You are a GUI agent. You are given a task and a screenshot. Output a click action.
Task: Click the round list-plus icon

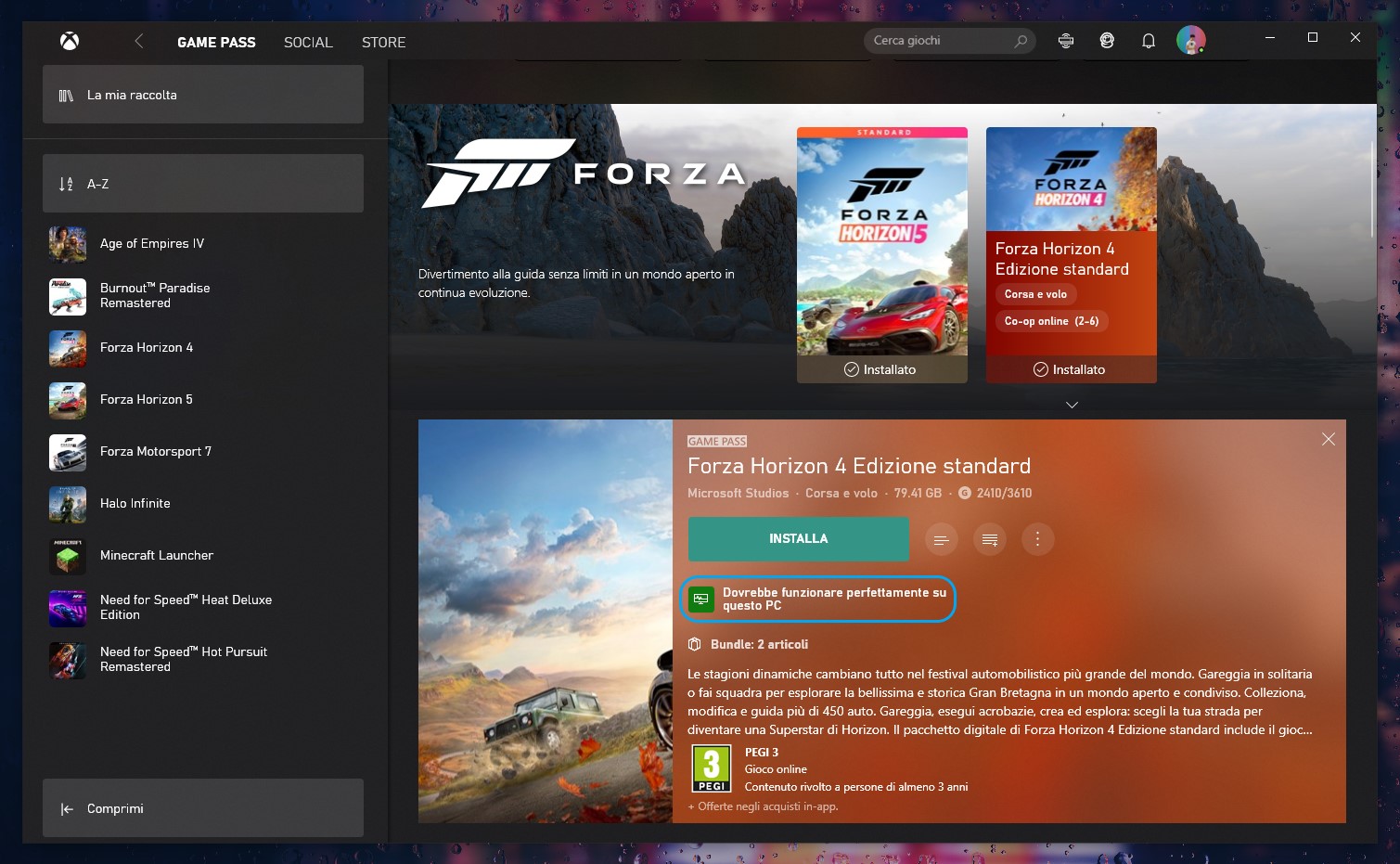pos(990,539)
